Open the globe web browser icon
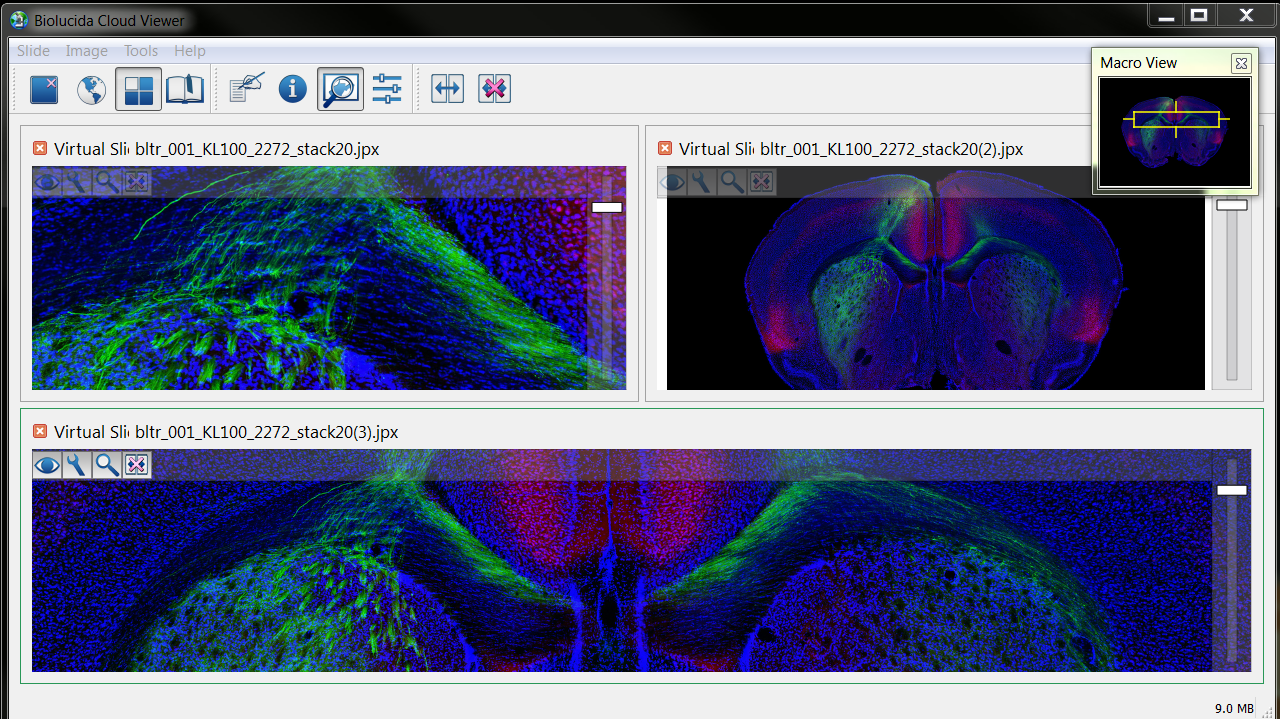Viewport: 1280px width, 719px height. point(91,90)
